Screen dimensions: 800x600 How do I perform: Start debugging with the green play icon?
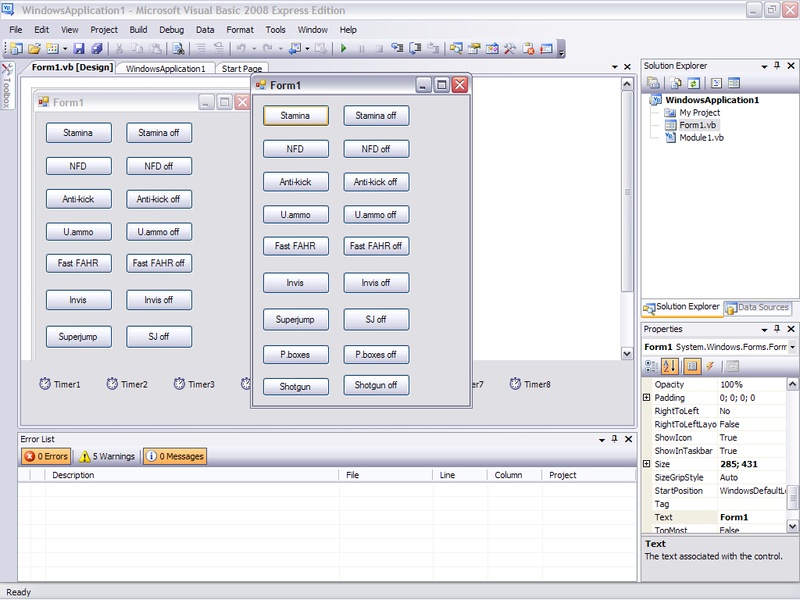(343, 48)
